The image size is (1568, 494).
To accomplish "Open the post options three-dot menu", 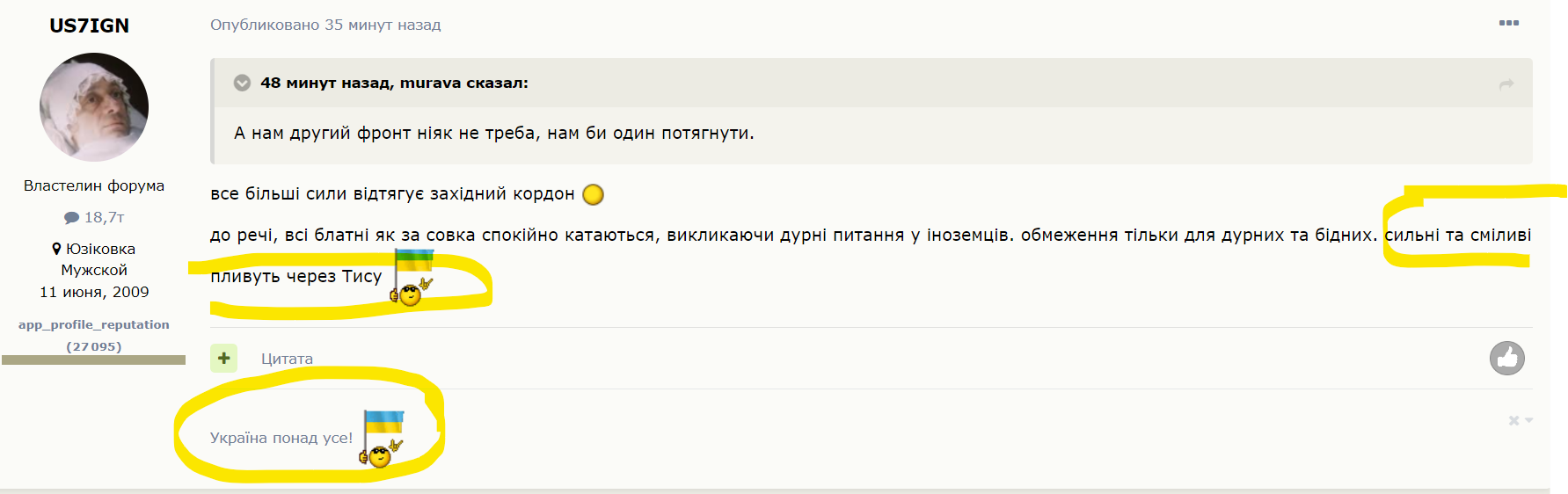I will pyautogui.click(x=1508, y=24).
